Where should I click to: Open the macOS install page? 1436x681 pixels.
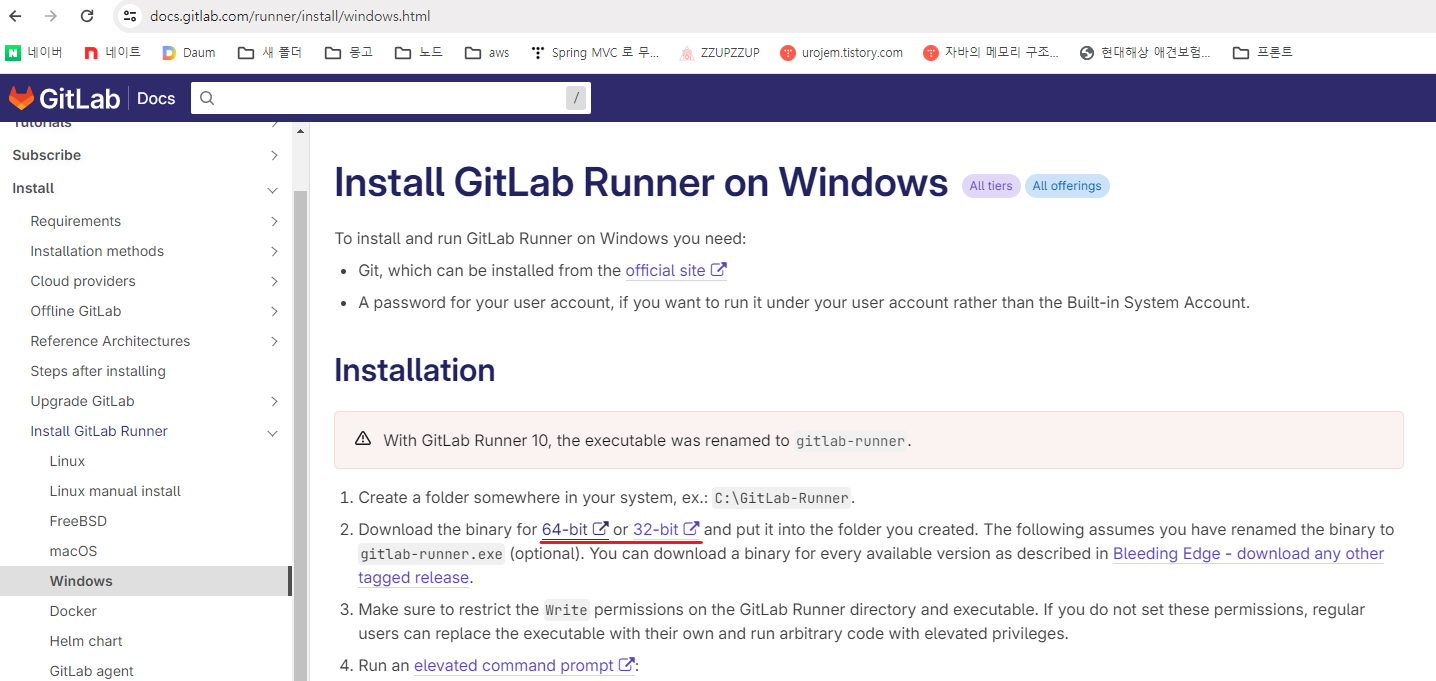pos(73,551)
